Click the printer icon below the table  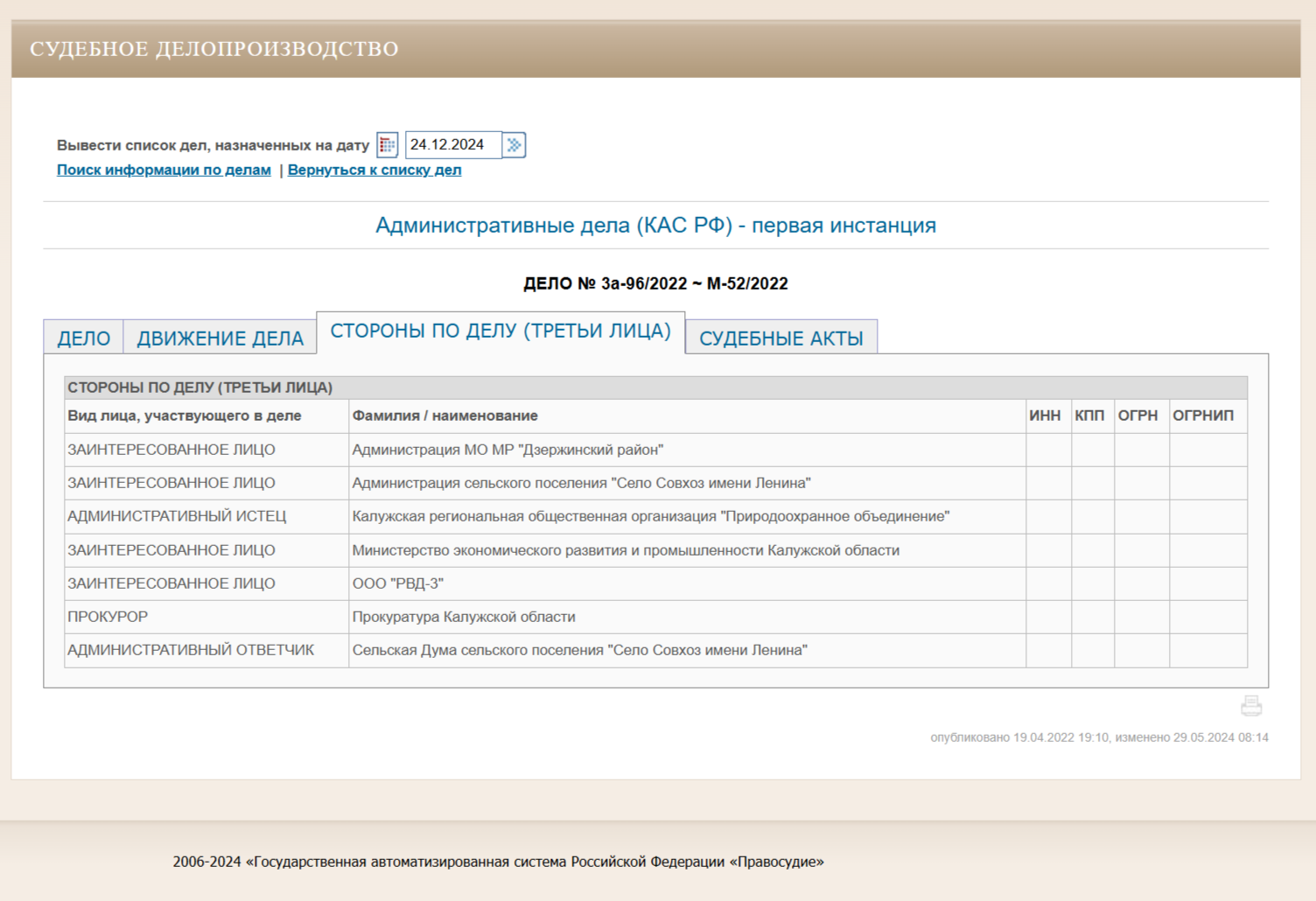pyautogui.click(x=1251, y=706)
